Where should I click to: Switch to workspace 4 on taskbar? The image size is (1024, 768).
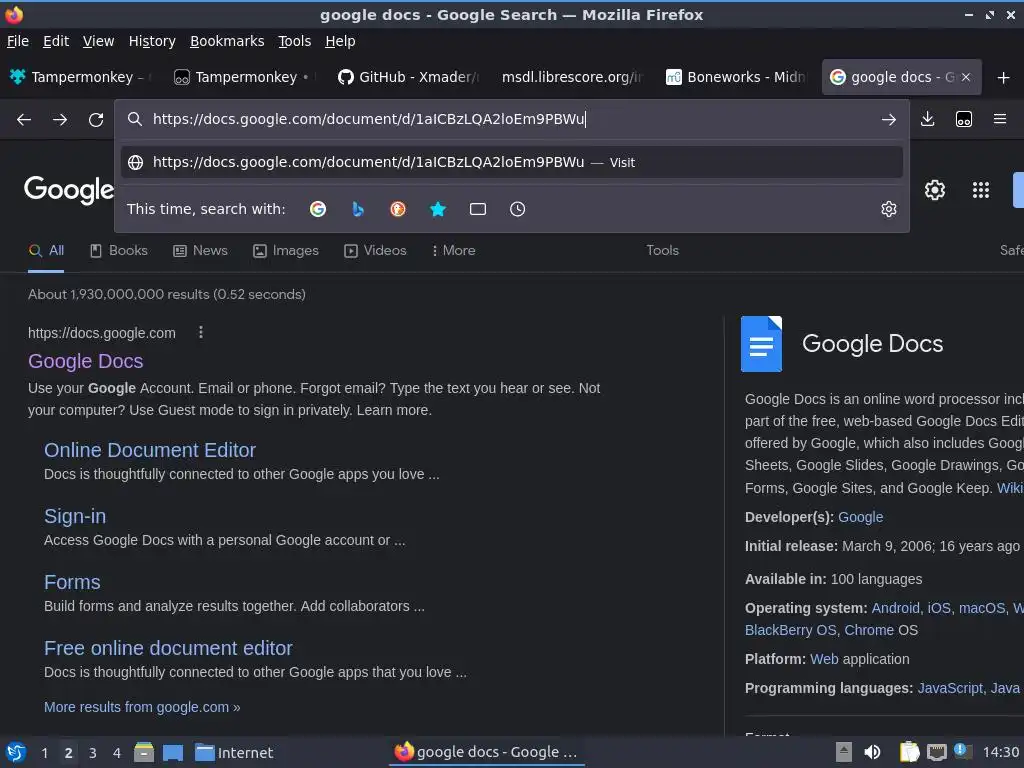pyautogui.click(x=116, y=753)
